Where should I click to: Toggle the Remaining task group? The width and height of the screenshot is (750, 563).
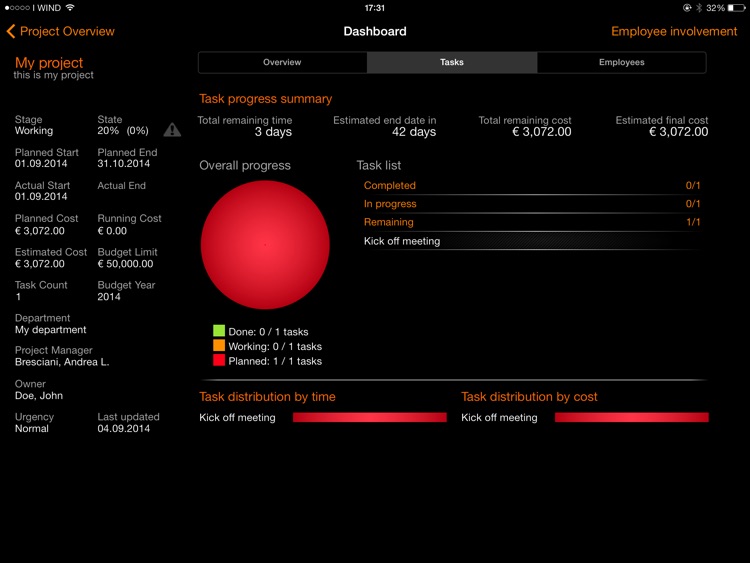coord(531,222)
